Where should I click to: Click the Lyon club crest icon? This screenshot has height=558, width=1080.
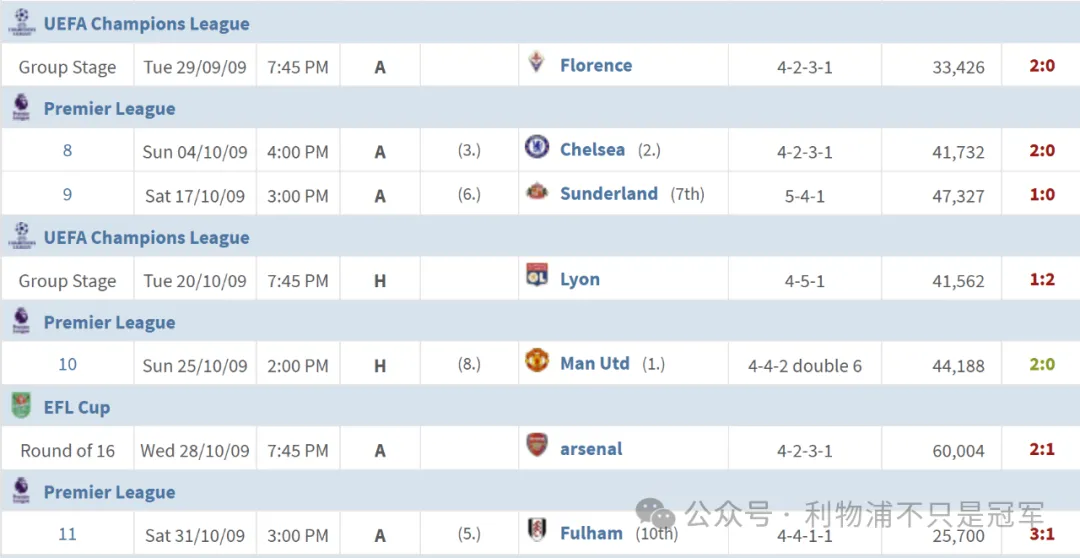[x=537, y=277]
